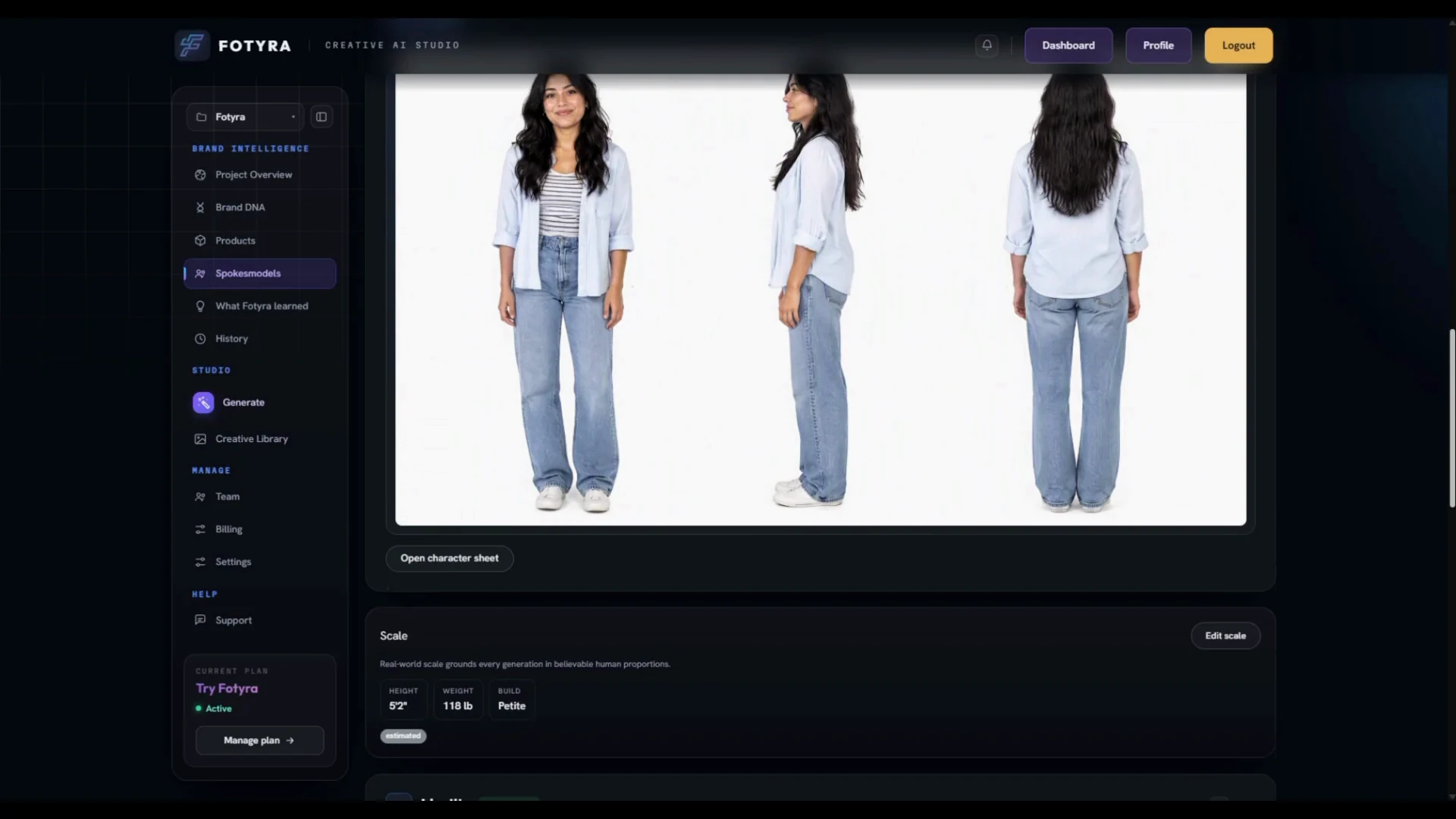Click the Fotyra logo icon
This screenshot has width=1456, height=819.
click(x=192, y=45)
